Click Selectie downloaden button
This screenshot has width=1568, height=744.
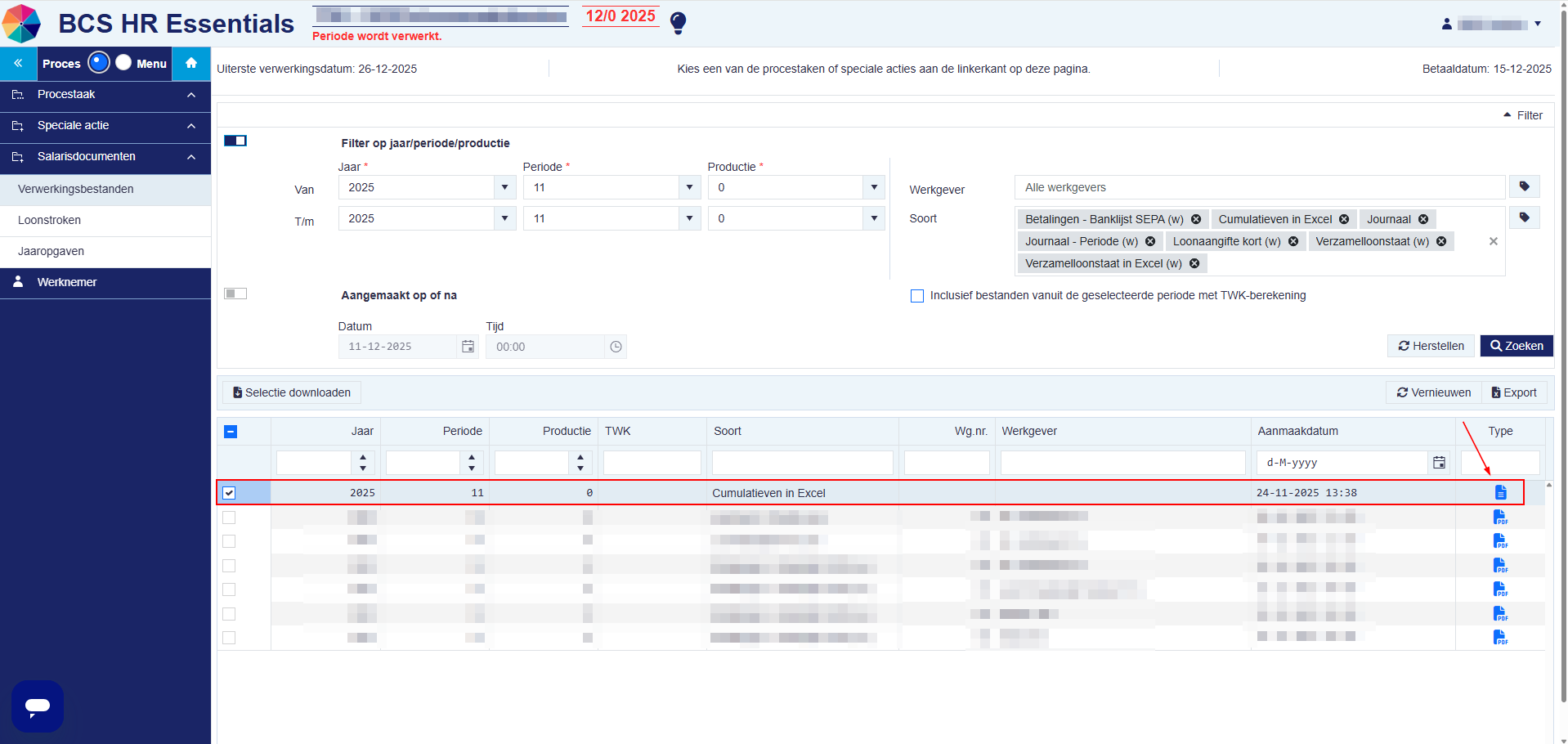(x=292, y=392)
